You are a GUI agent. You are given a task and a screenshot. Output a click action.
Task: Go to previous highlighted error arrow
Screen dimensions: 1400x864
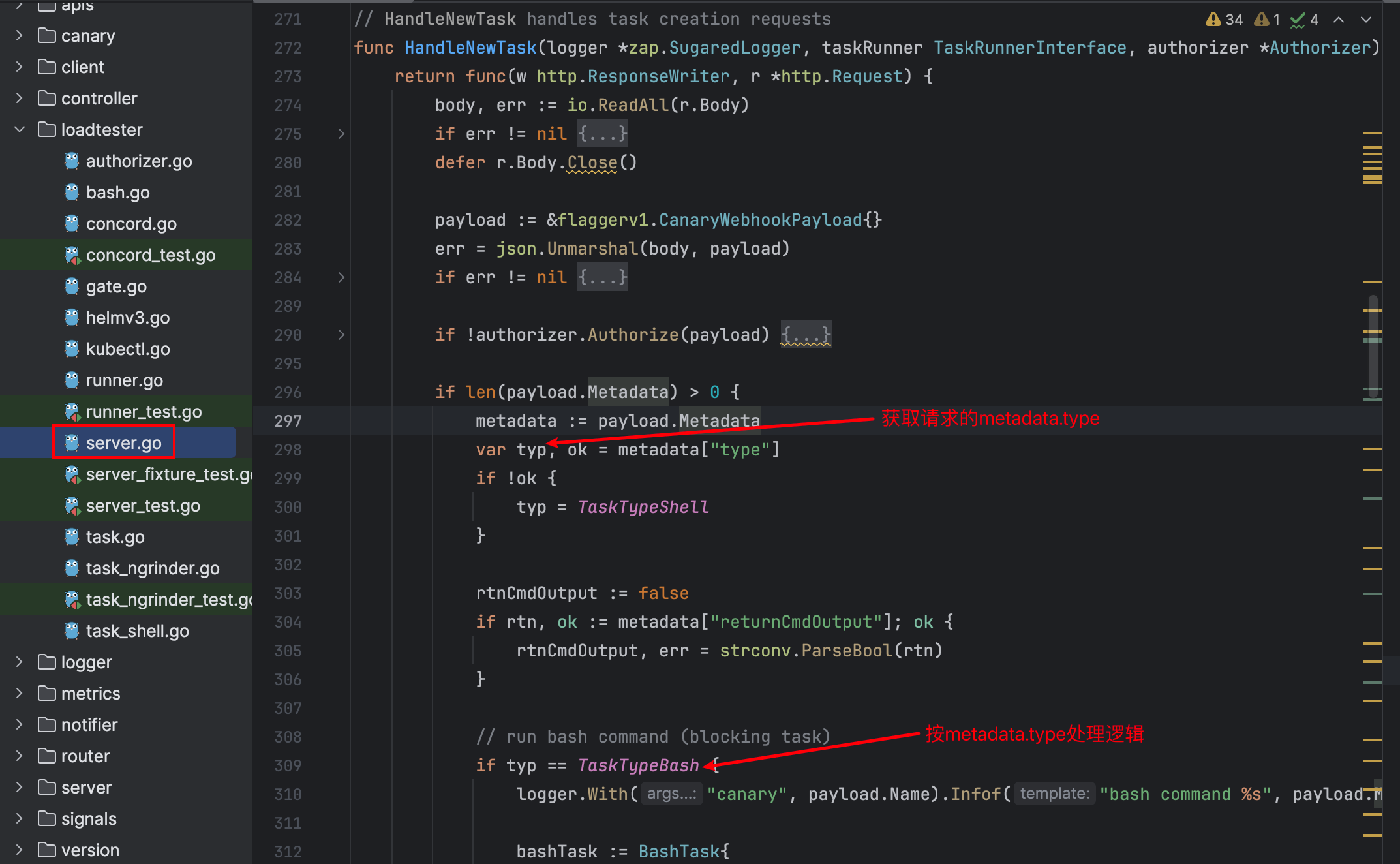tap(1339, 20)
